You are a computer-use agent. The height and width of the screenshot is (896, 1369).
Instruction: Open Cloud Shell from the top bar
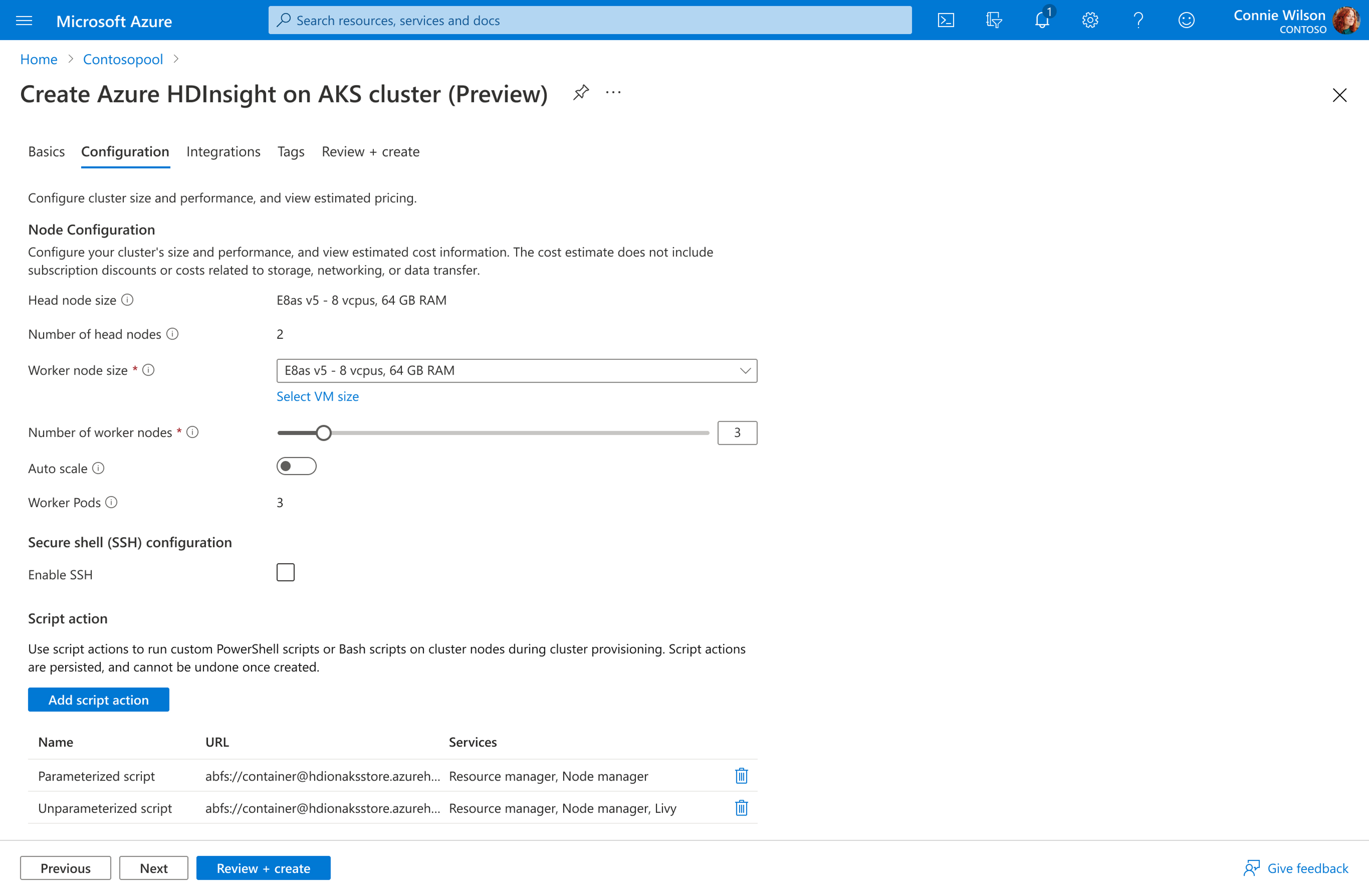(945, 21)
